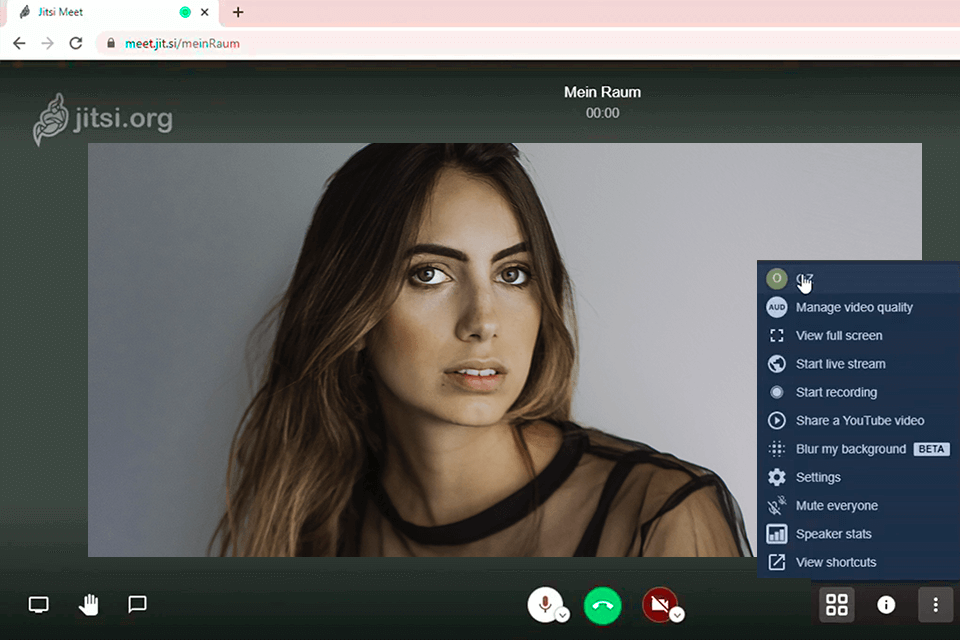Mute the microphone button

point(544,604)
